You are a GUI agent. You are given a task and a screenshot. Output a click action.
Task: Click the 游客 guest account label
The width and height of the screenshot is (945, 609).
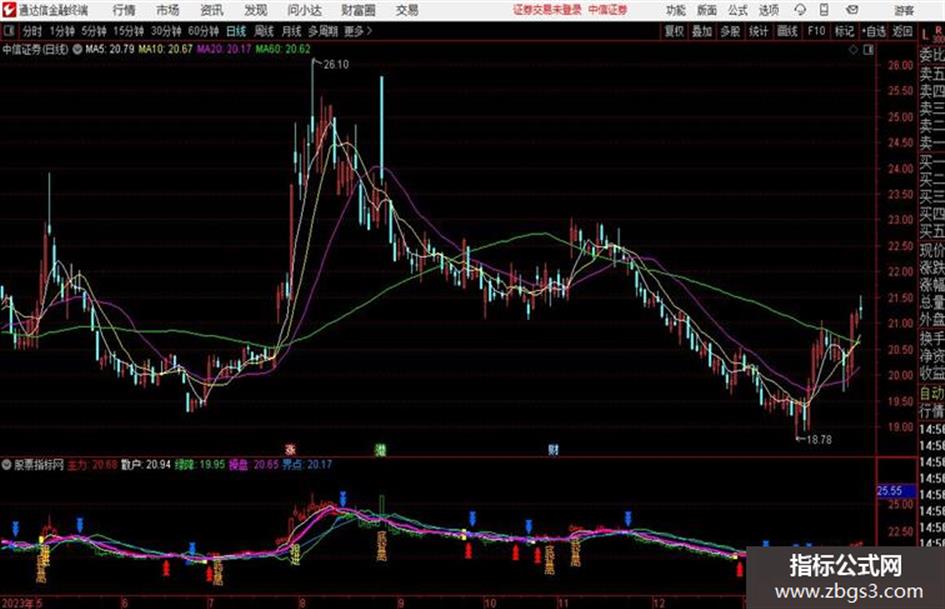click(903, 10)
